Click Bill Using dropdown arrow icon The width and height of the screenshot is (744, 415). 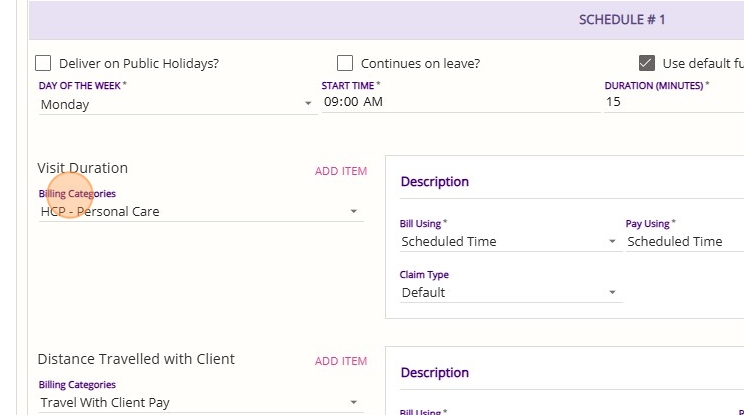coord(612,242)
